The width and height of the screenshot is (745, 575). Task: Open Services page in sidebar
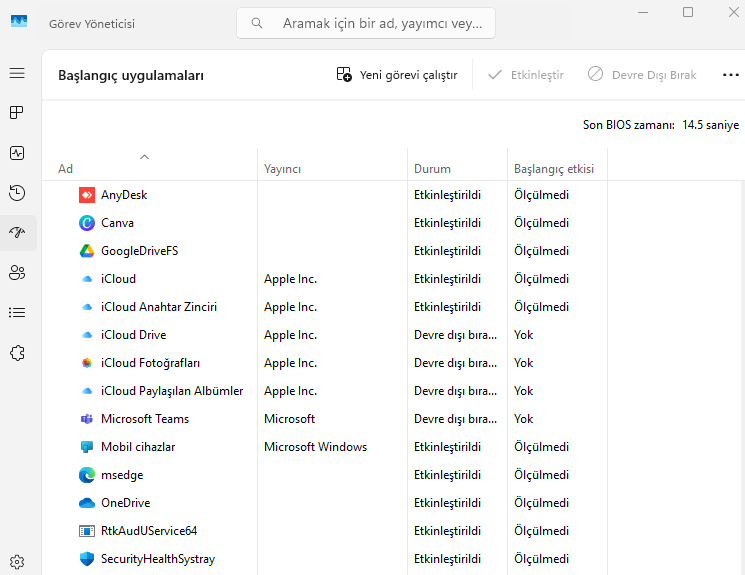point(17,353)
